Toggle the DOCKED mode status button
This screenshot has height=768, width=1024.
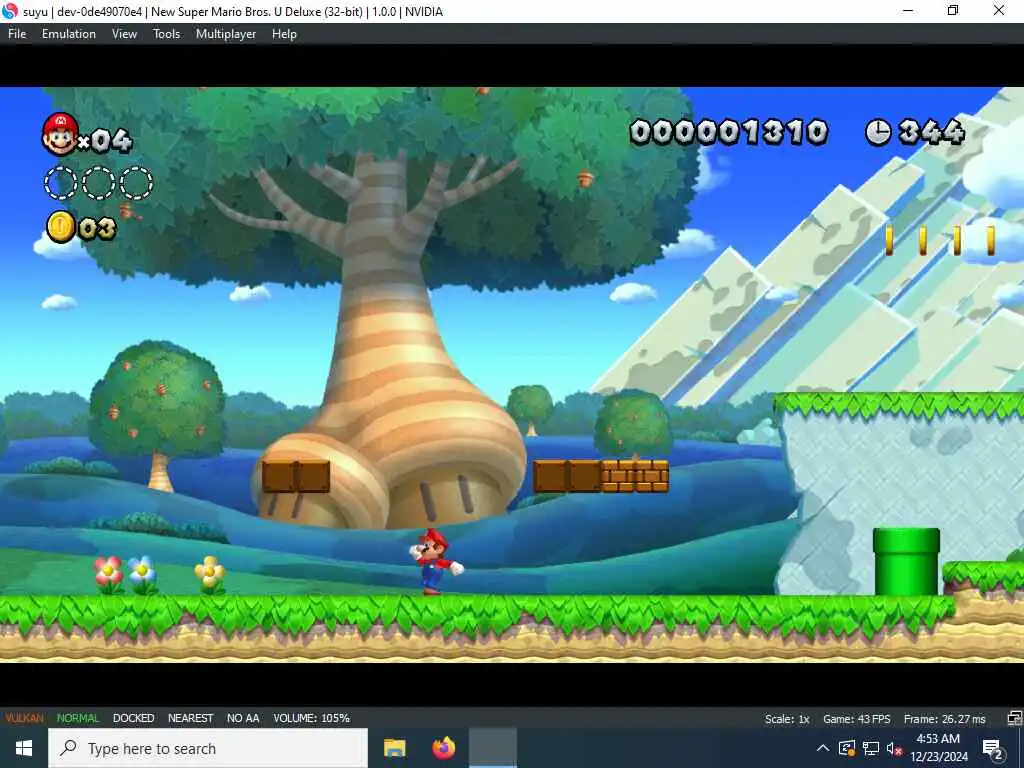133,718
